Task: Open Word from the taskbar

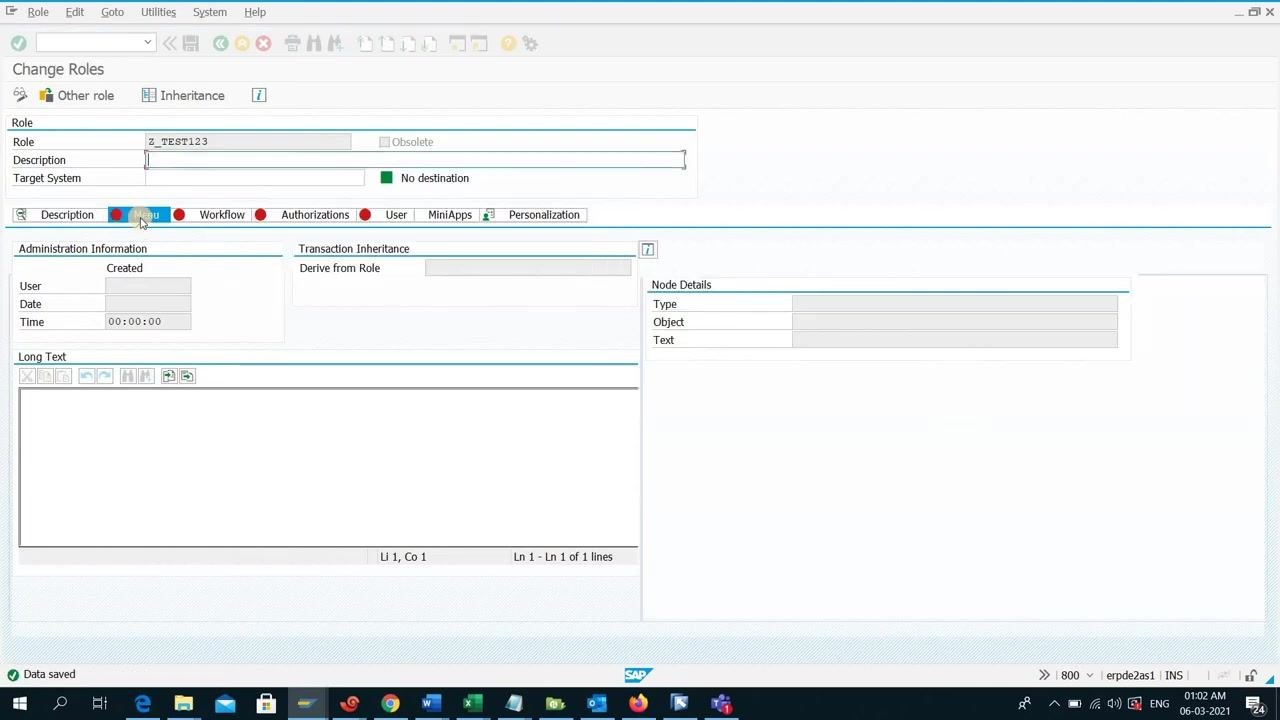Action: 430,704
